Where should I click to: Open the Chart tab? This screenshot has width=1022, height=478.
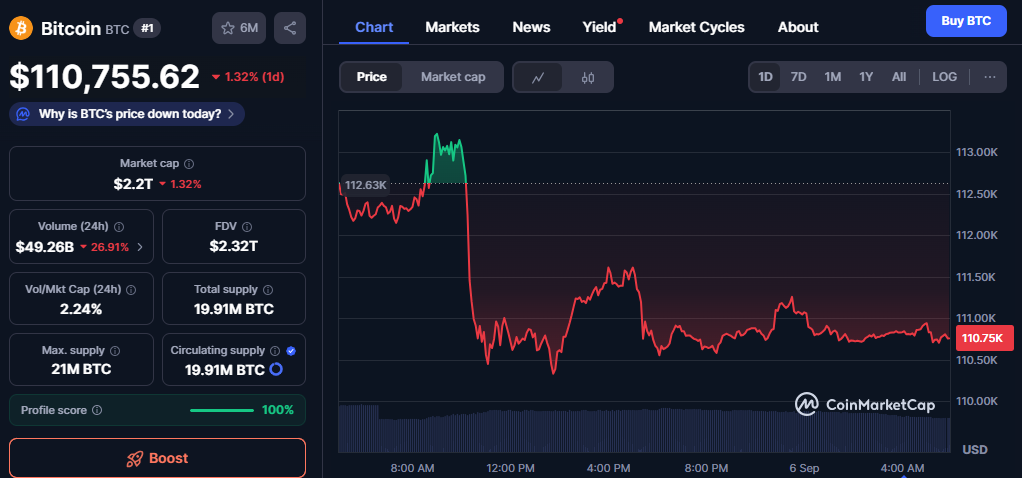(374, 27)
